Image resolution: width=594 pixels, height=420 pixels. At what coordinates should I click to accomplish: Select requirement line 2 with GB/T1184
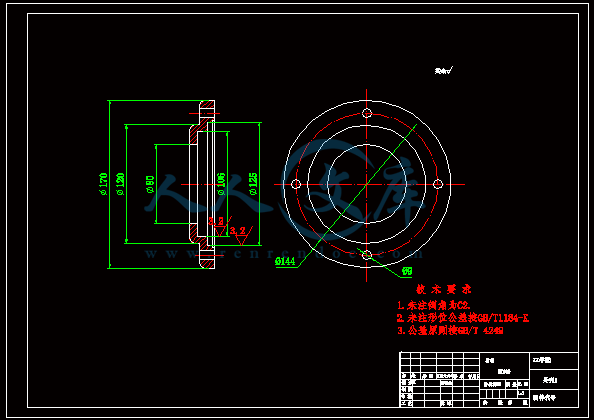[463, 318]
